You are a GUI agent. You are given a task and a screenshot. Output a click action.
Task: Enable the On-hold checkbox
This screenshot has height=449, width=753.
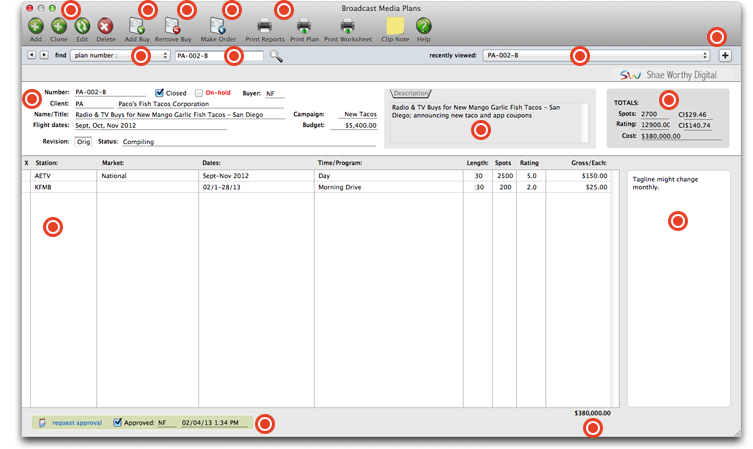[x=199, y=93]
